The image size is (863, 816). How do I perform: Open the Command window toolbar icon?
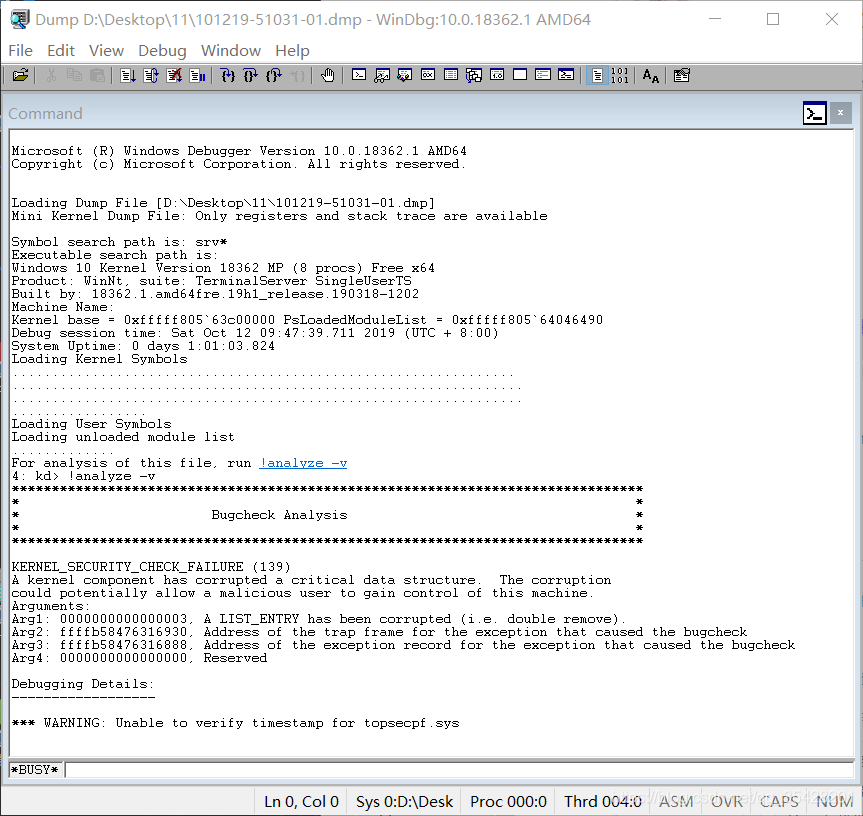tap(359, 75)
